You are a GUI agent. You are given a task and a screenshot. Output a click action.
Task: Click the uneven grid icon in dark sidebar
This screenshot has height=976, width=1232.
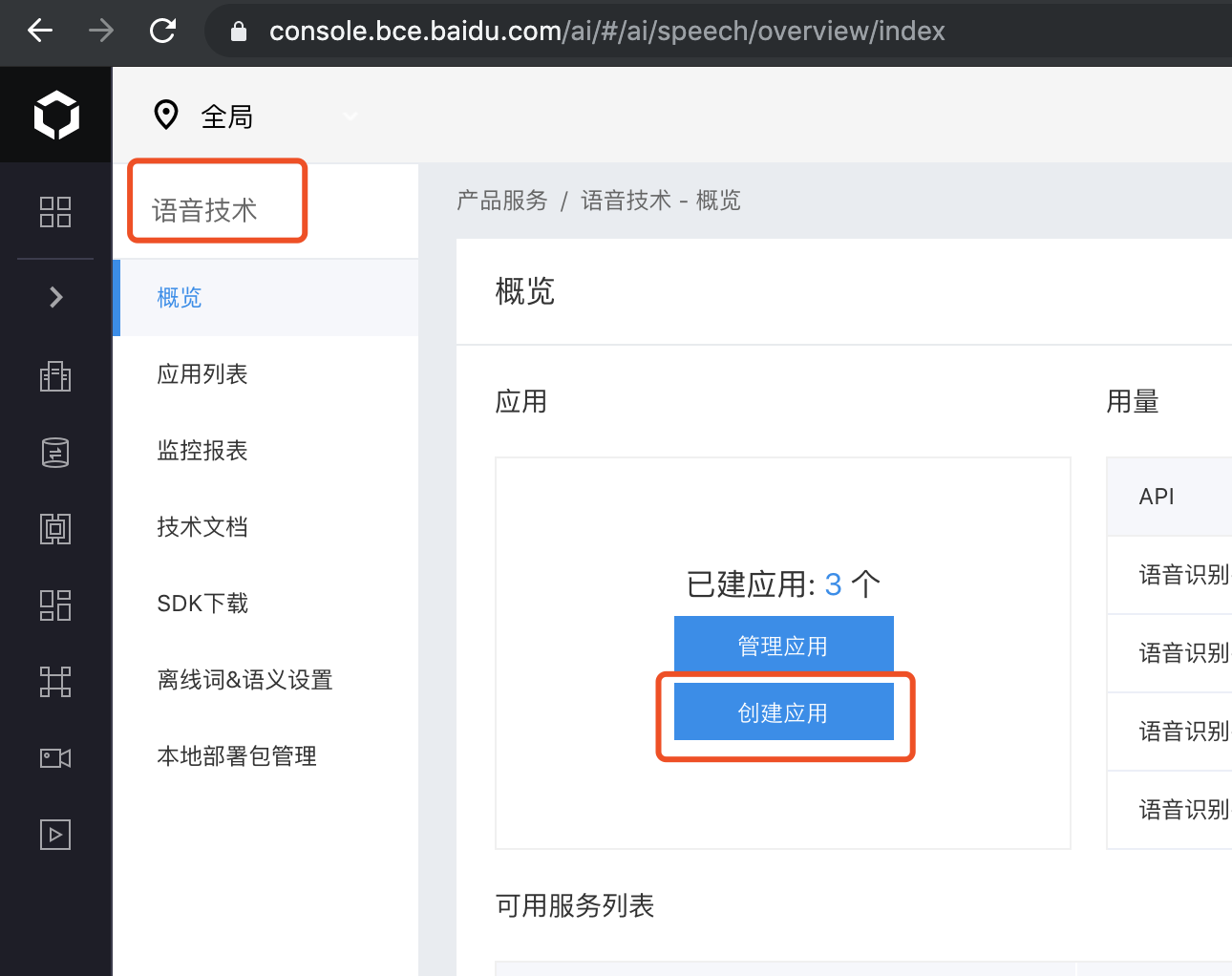coord(55,605)
